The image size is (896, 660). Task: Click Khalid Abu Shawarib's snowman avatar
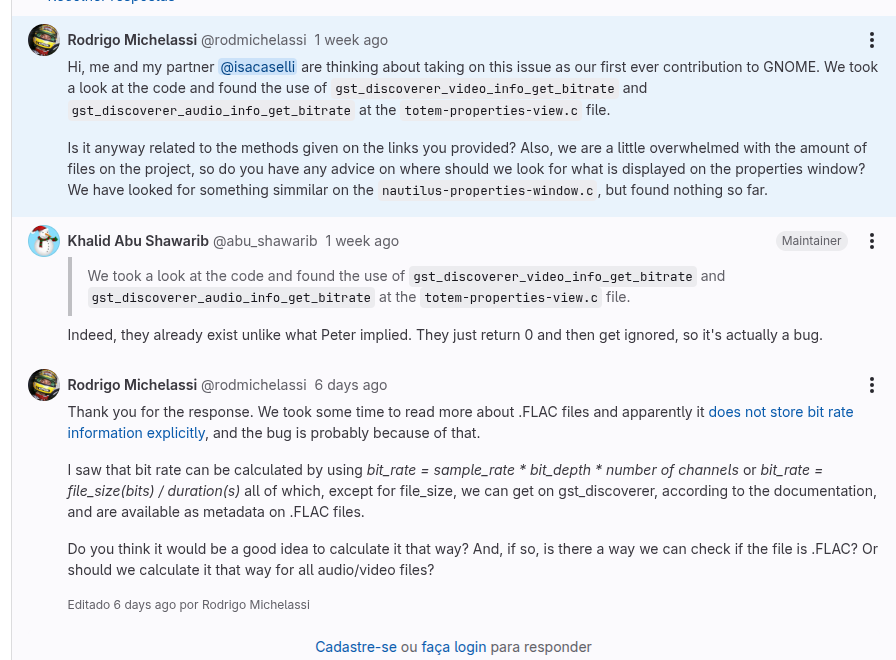click(44, 241)
